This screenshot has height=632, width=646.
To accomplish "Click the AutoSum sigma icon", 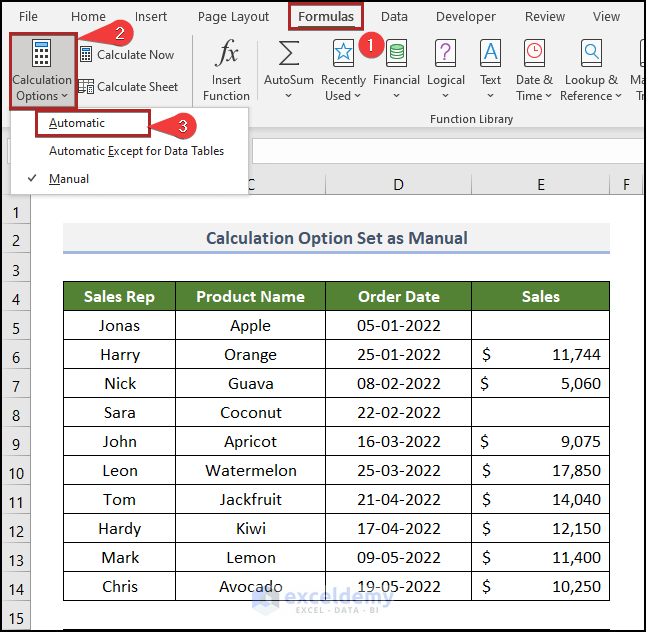I will tap(288, 54).
